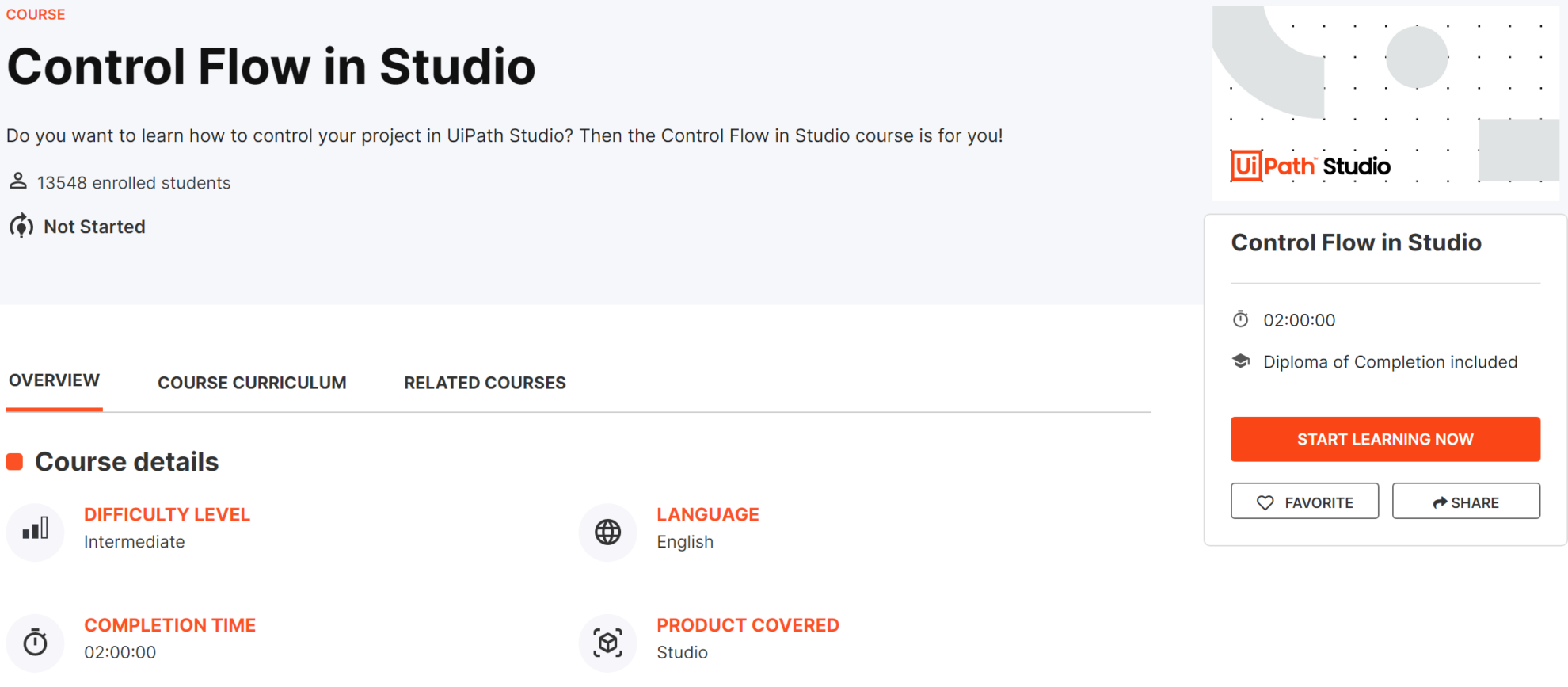Click the COURSE label above the title
Image resolution: width=1568 pixels, height=687 pixels.
pyautogui.click(x=35, y=13)
